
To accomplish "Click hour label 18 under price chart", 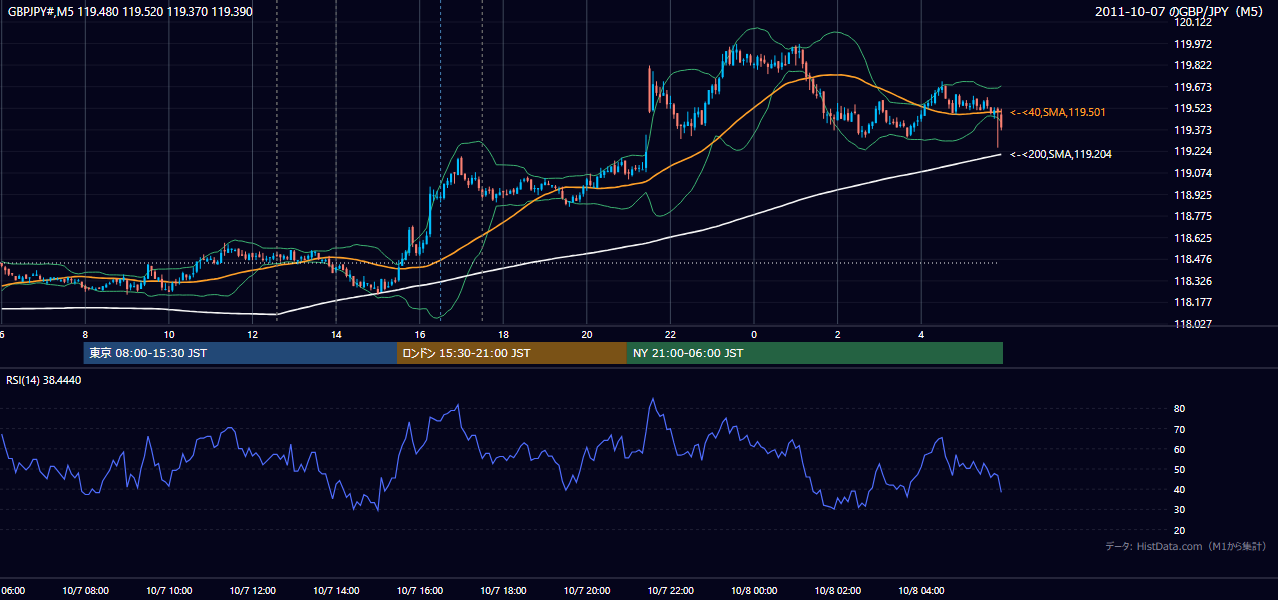I will (x=503, y=335).
